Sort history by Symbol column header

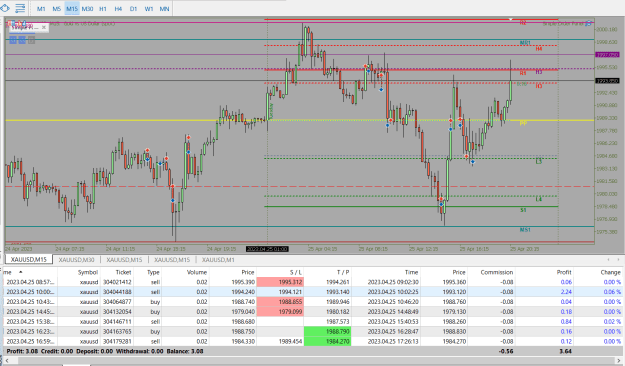coord(88,272)
